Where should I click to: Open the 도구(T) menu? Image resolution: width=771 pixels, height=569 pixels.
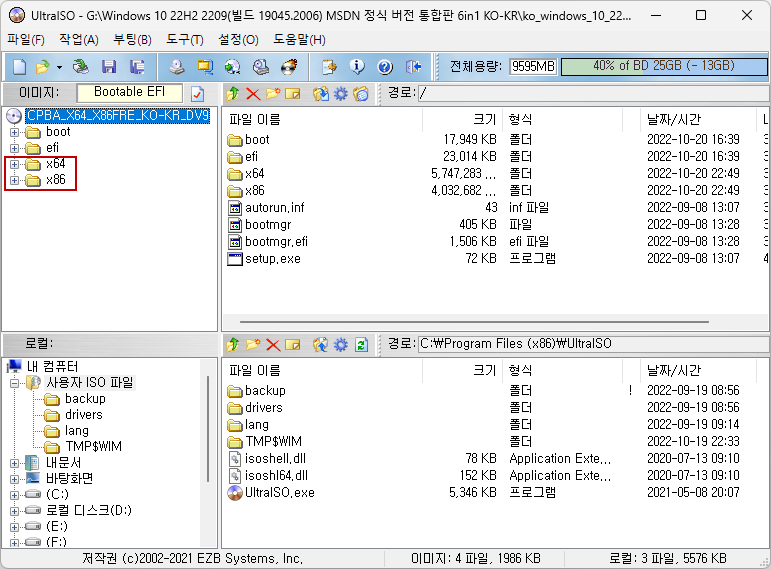click(x=185, y=39)
